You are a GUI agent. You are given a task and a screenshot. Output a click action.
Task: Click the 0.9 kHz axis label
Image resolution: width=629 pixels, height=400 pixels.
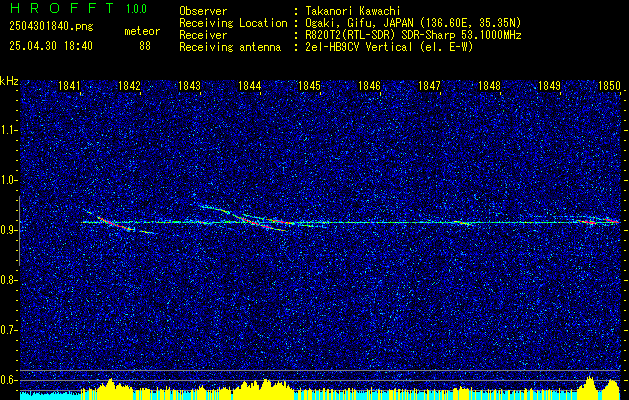click(9, 230)
